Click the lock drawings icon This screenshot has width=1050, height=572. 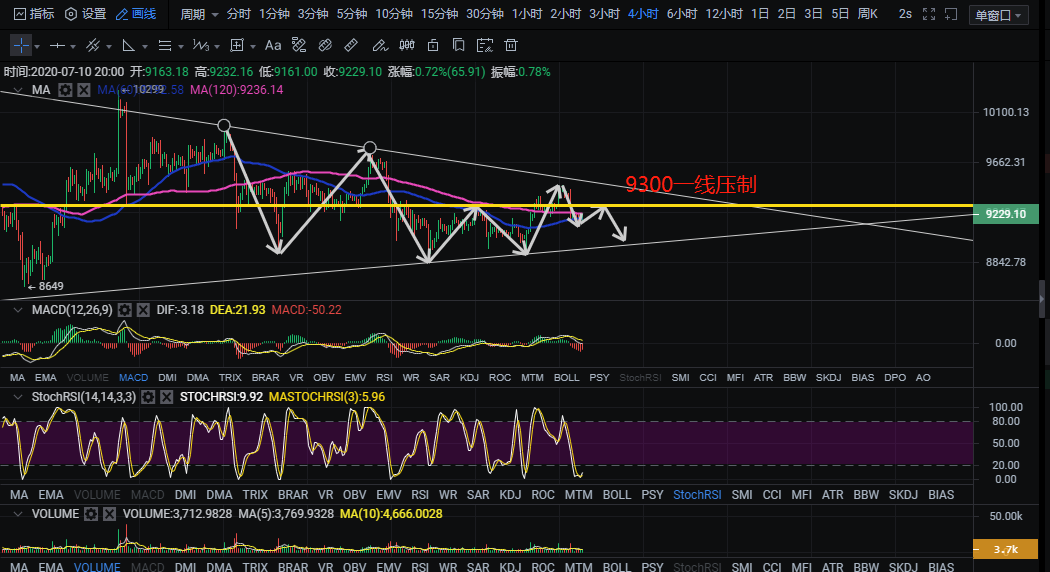click(x=432, y=45)
